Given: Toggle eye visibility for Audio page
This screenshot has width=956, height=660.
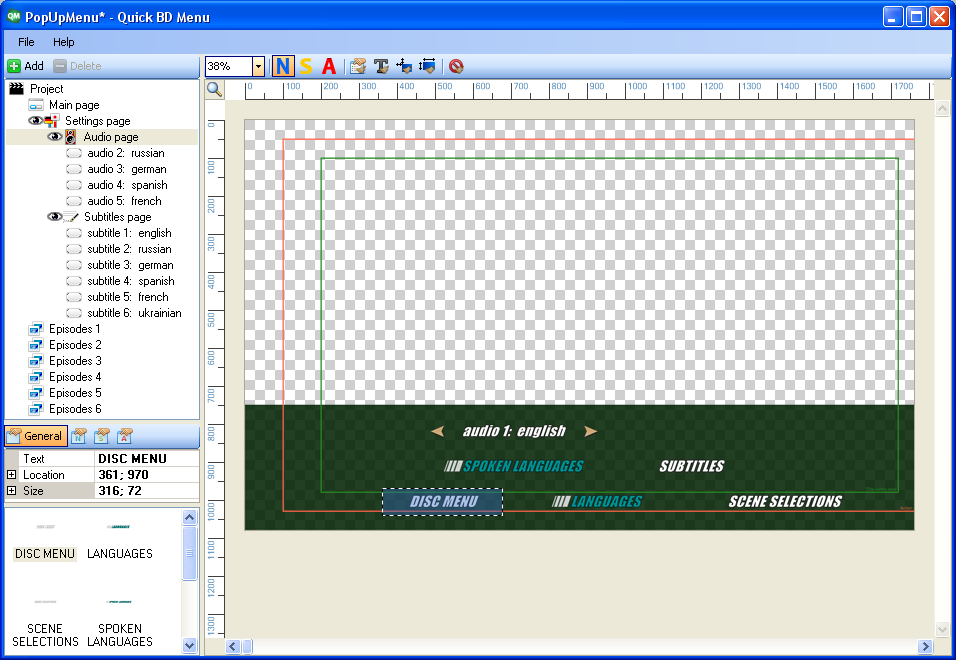Looking at the screenshot, I should coord(55,137).
